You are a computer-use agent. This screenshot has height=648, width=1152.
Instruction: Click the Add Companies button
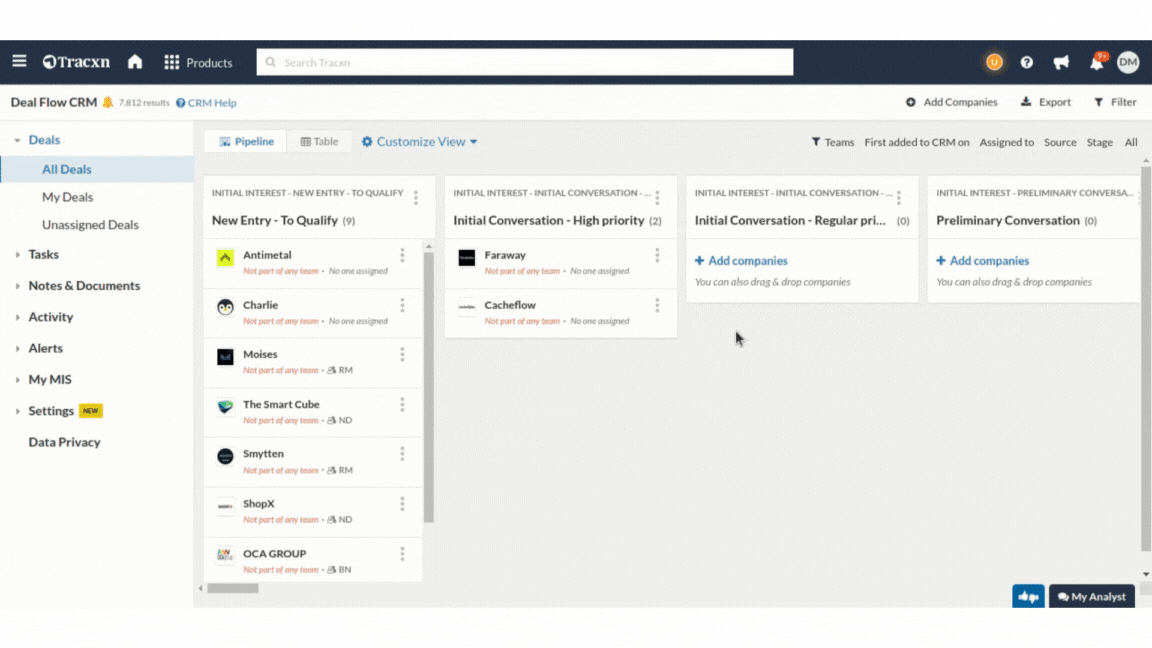point(951,102)
